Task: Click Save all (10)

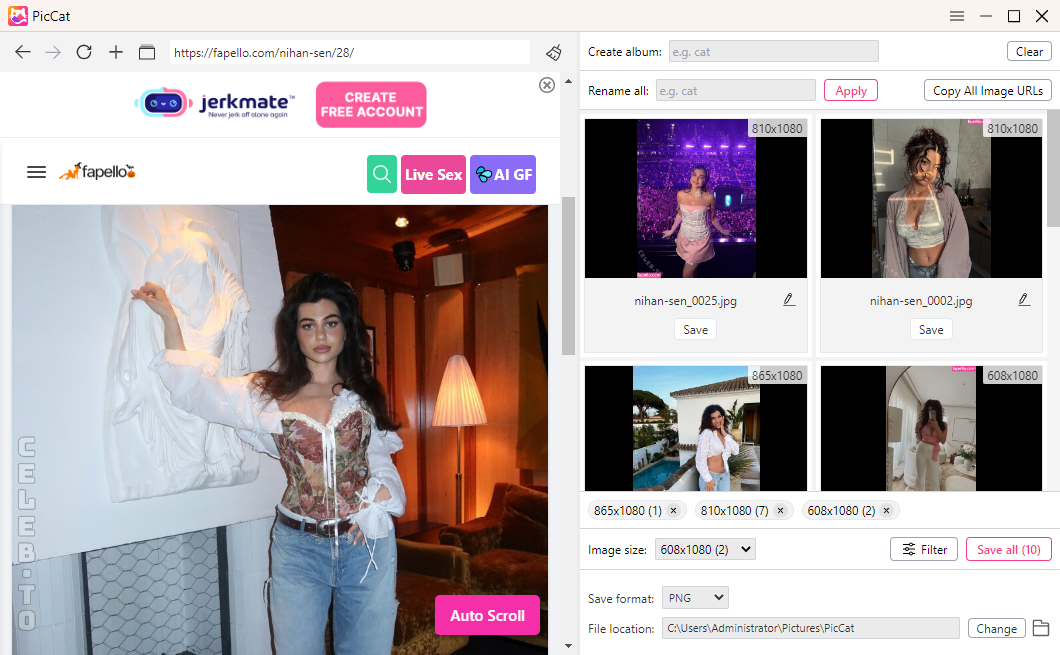Action: click(1009, 550)
